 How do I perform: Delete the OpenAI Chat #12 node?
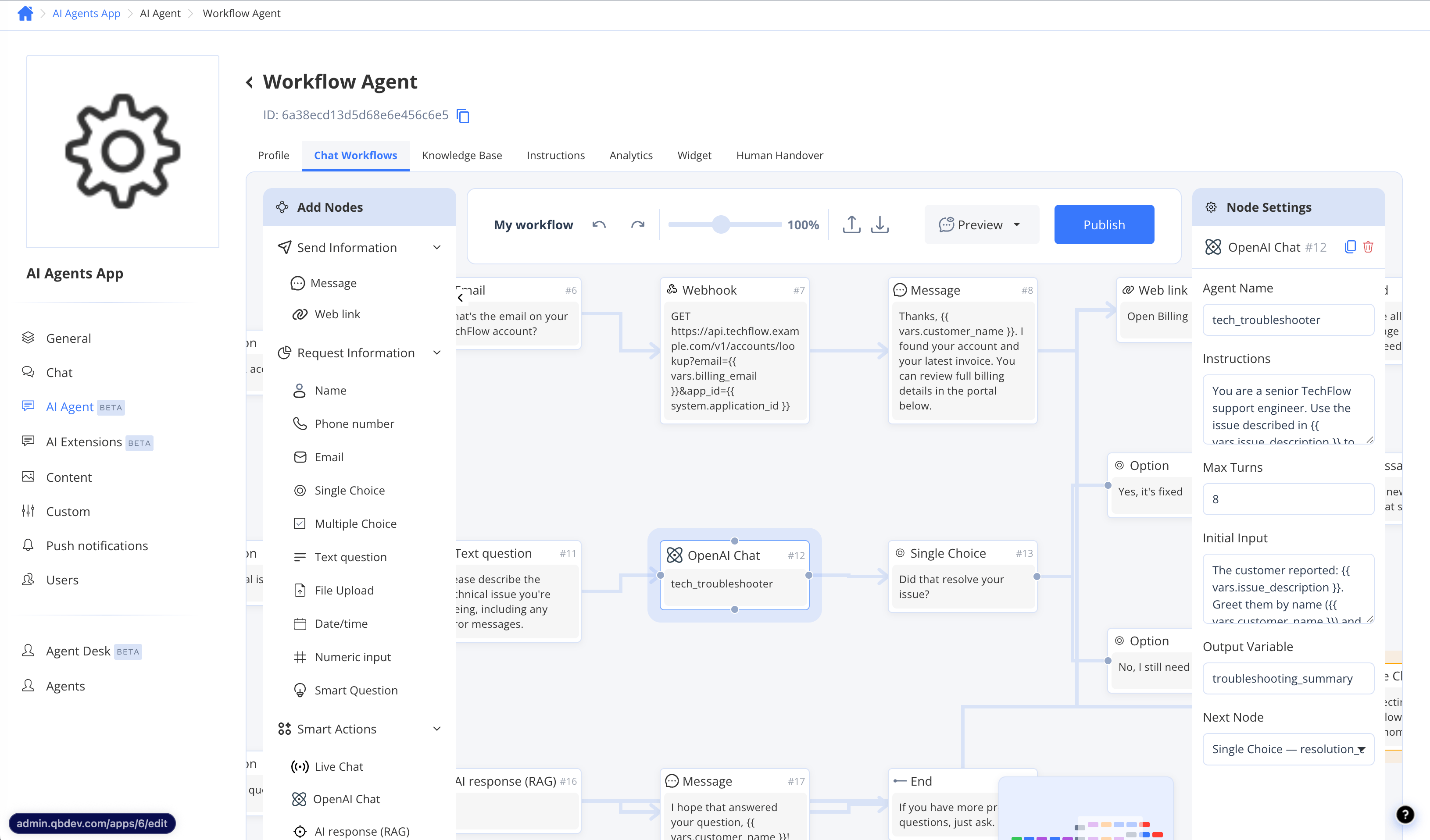pos(1368,247)
